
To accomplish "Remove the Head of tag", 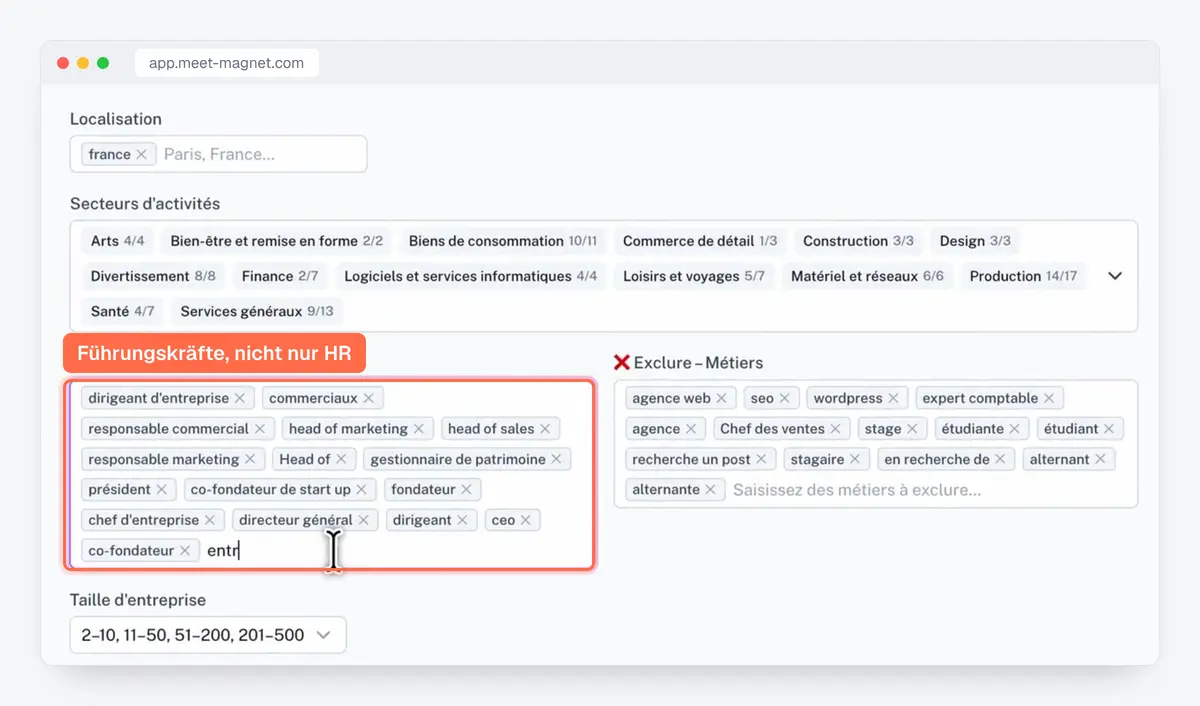I will pyautogui.click(x=341, y=459).
